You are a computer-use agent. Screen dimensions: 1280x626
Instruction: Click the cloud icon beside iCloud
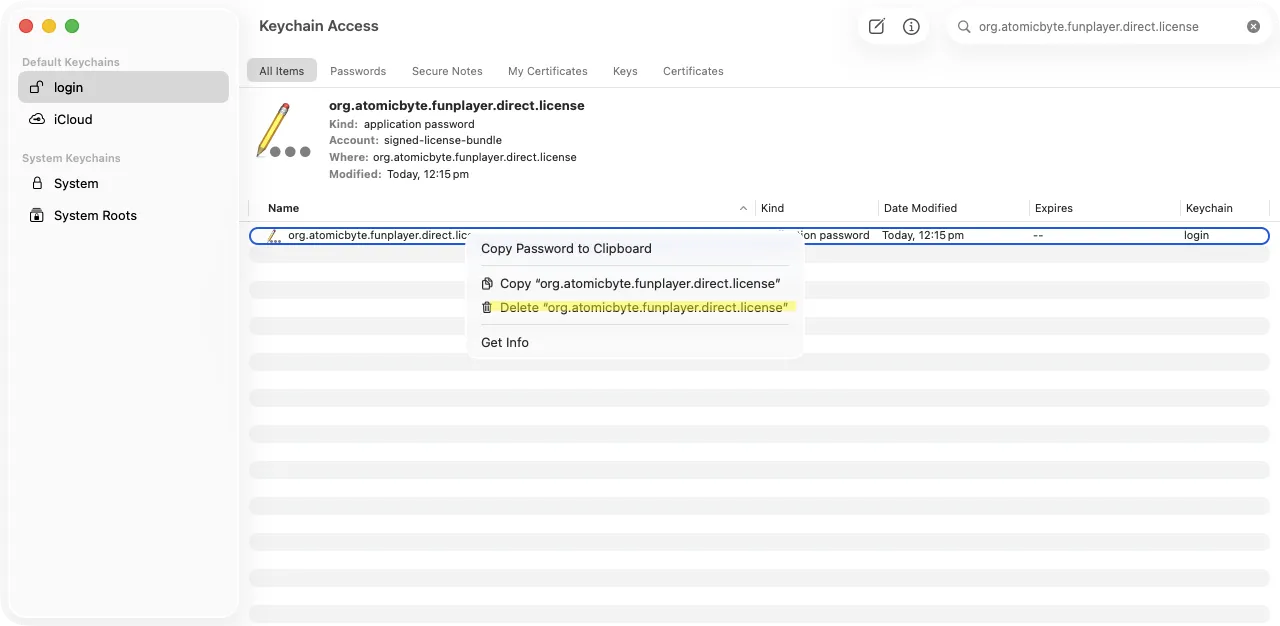[x=37, y=119]
